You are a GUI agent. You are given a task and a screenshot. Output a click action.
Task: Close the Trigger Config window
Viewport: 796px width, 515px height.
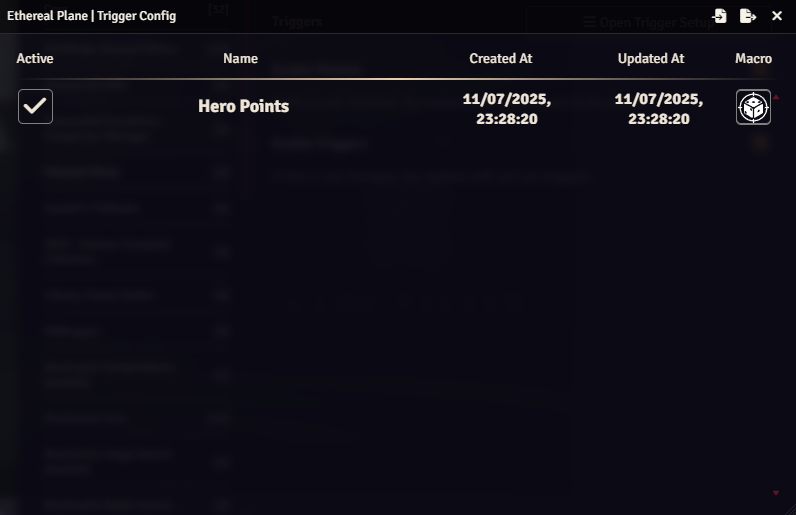(x=777, y=16)
